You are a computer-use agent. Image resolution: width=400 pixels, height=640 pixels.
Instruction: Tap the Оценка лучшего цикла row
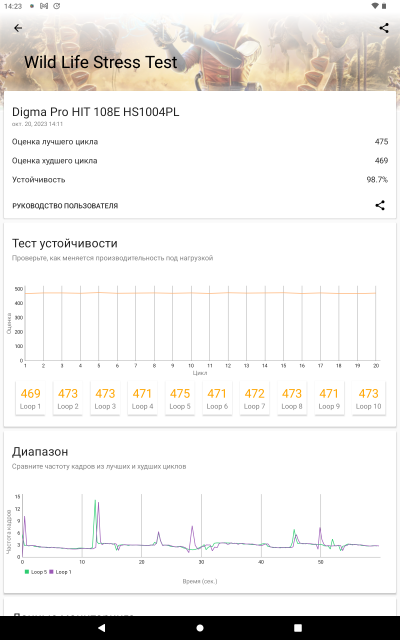[x=200, y=142]
